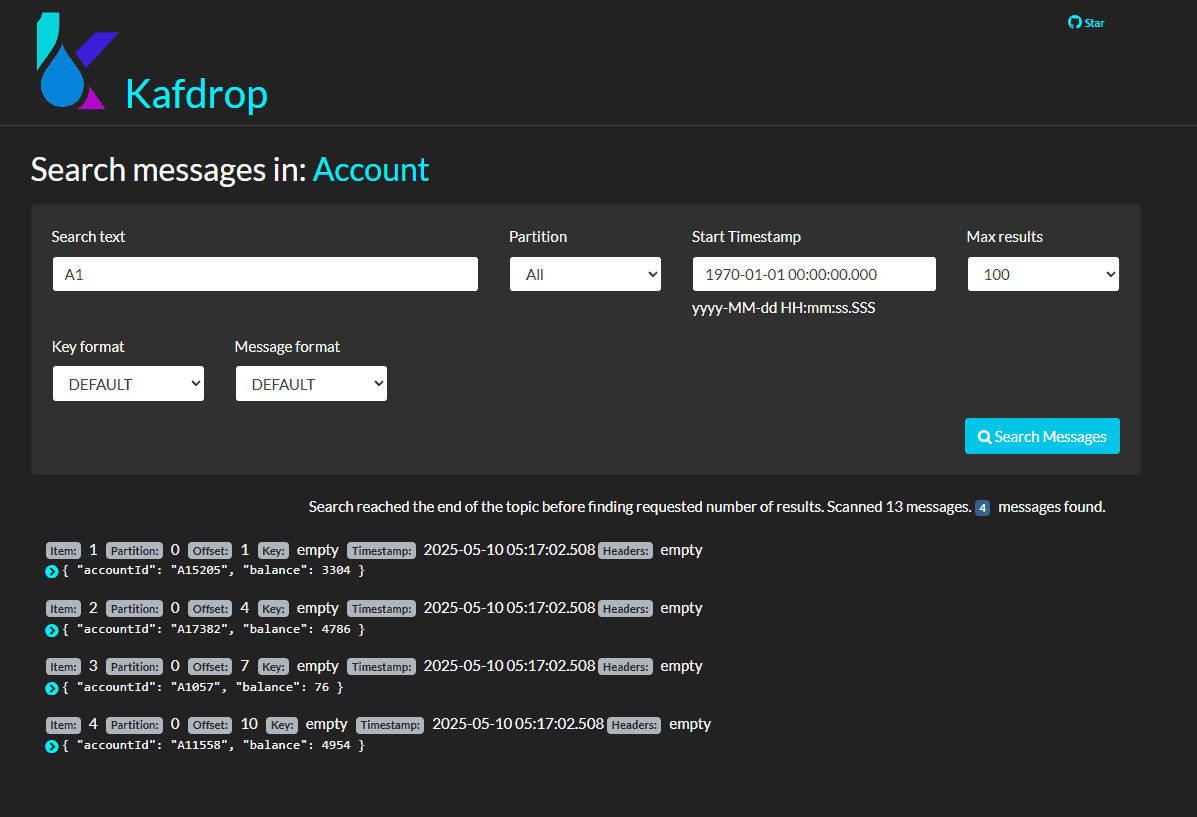
Task: Expand message arrow for account A11558
Action: (x=52, y=746)
